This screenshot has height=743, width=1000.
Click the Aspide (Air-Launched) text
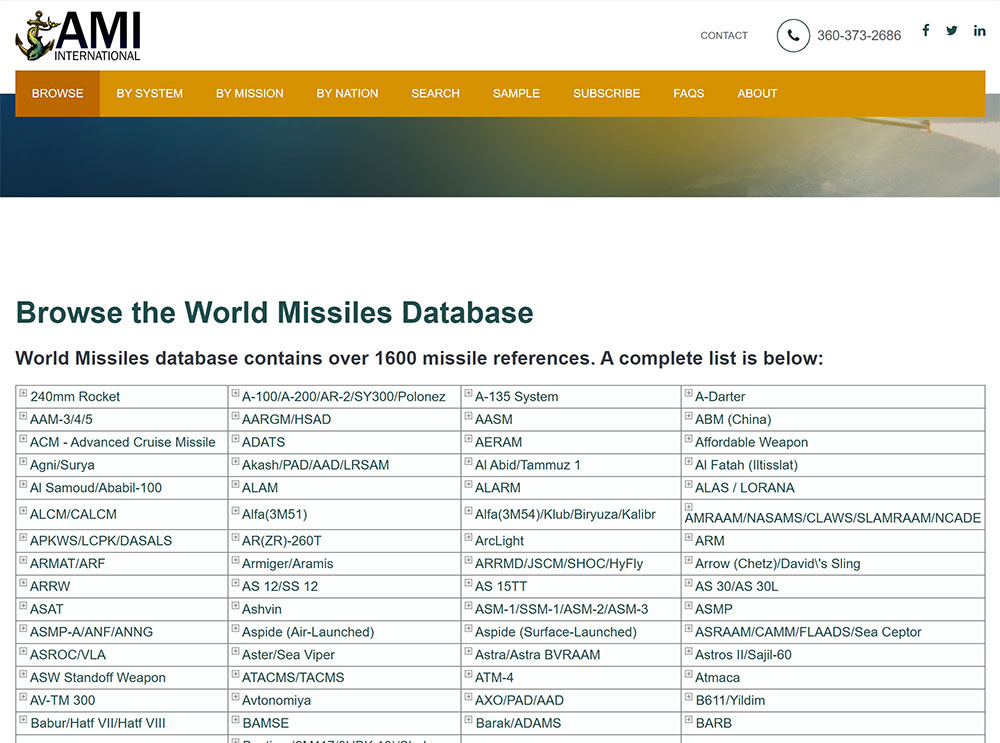pyautogui.click(x=308, y=632)
